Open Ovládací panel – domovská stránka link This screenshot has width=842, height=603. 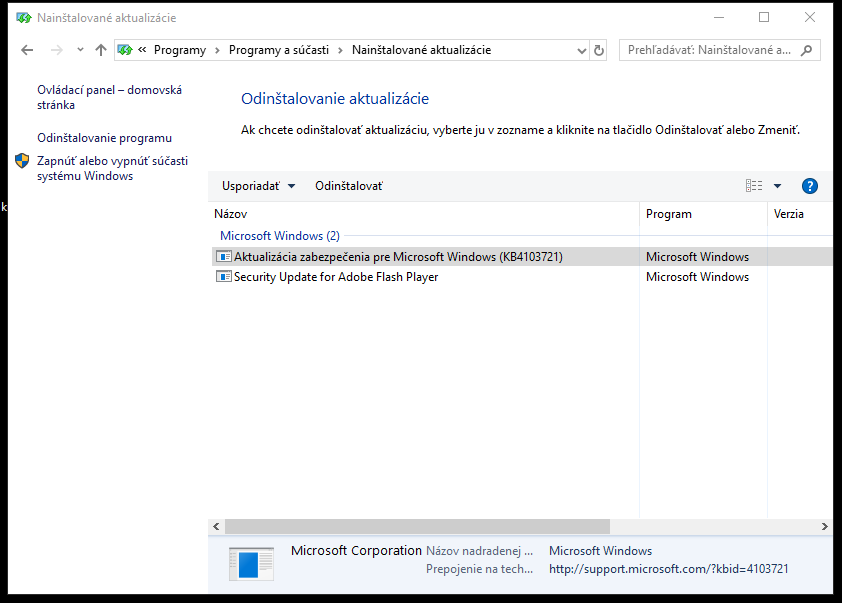tap(110, 97)
